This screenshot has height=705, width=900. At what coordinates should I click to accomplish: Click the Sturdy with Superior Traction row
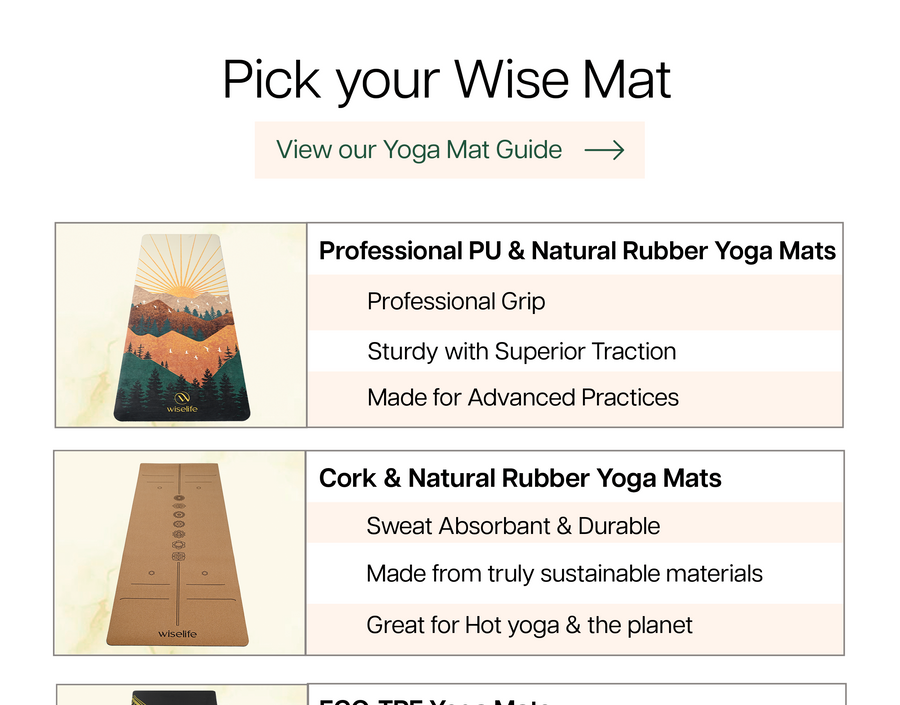click(521, 351)
